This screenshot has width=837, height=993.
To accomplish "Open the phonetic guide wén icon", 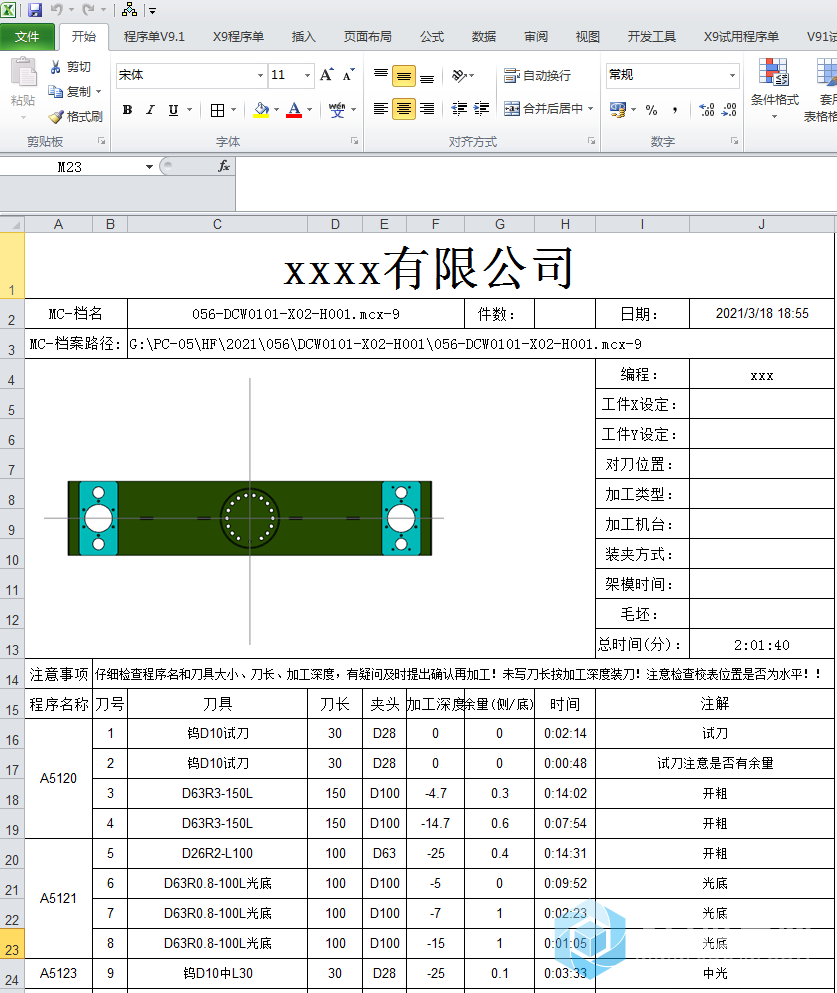I will click(x=337, y=110).
